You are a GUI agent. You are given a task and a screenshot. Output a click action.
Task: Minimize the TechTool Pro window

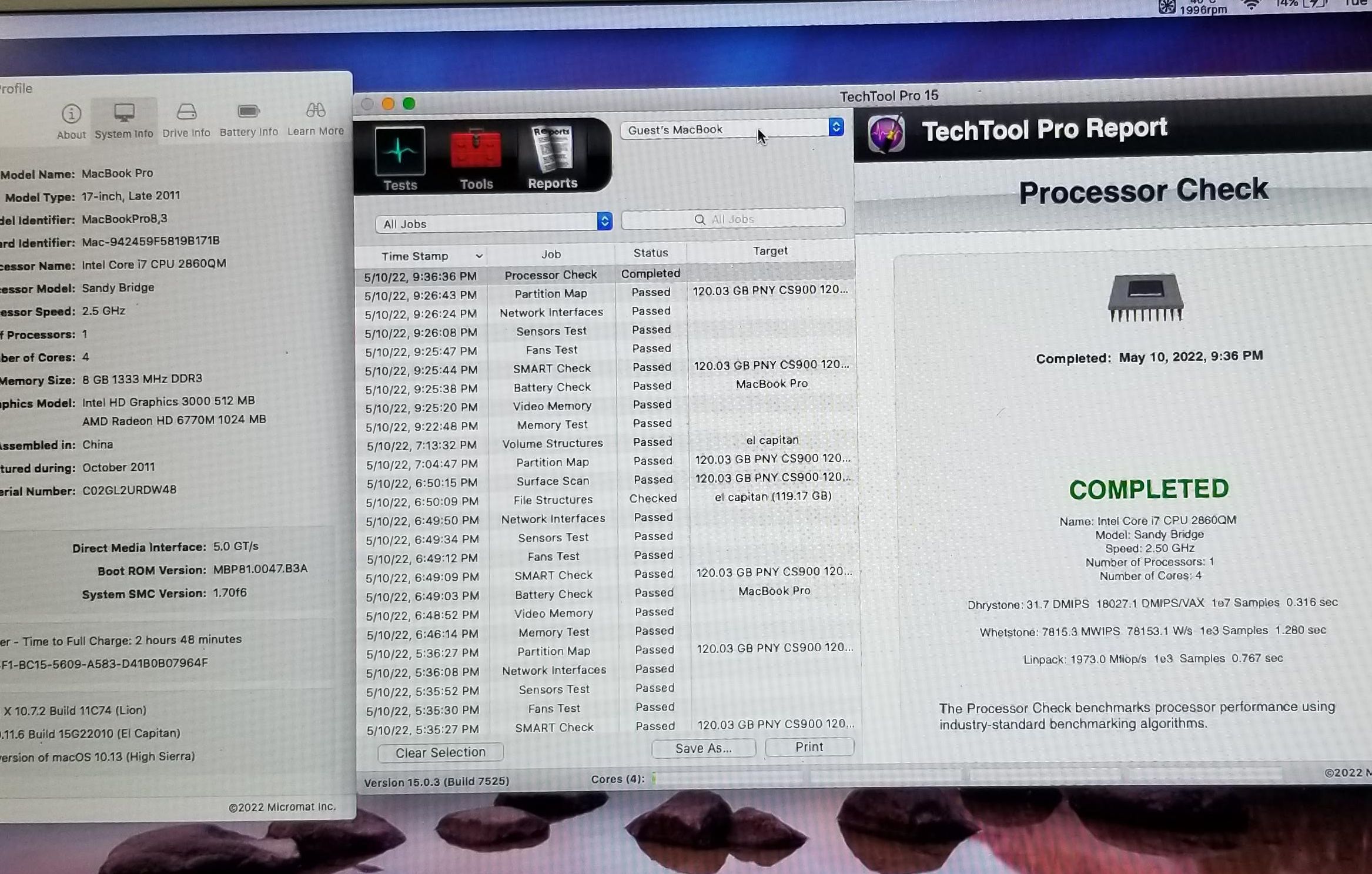(x=388, y=104)
